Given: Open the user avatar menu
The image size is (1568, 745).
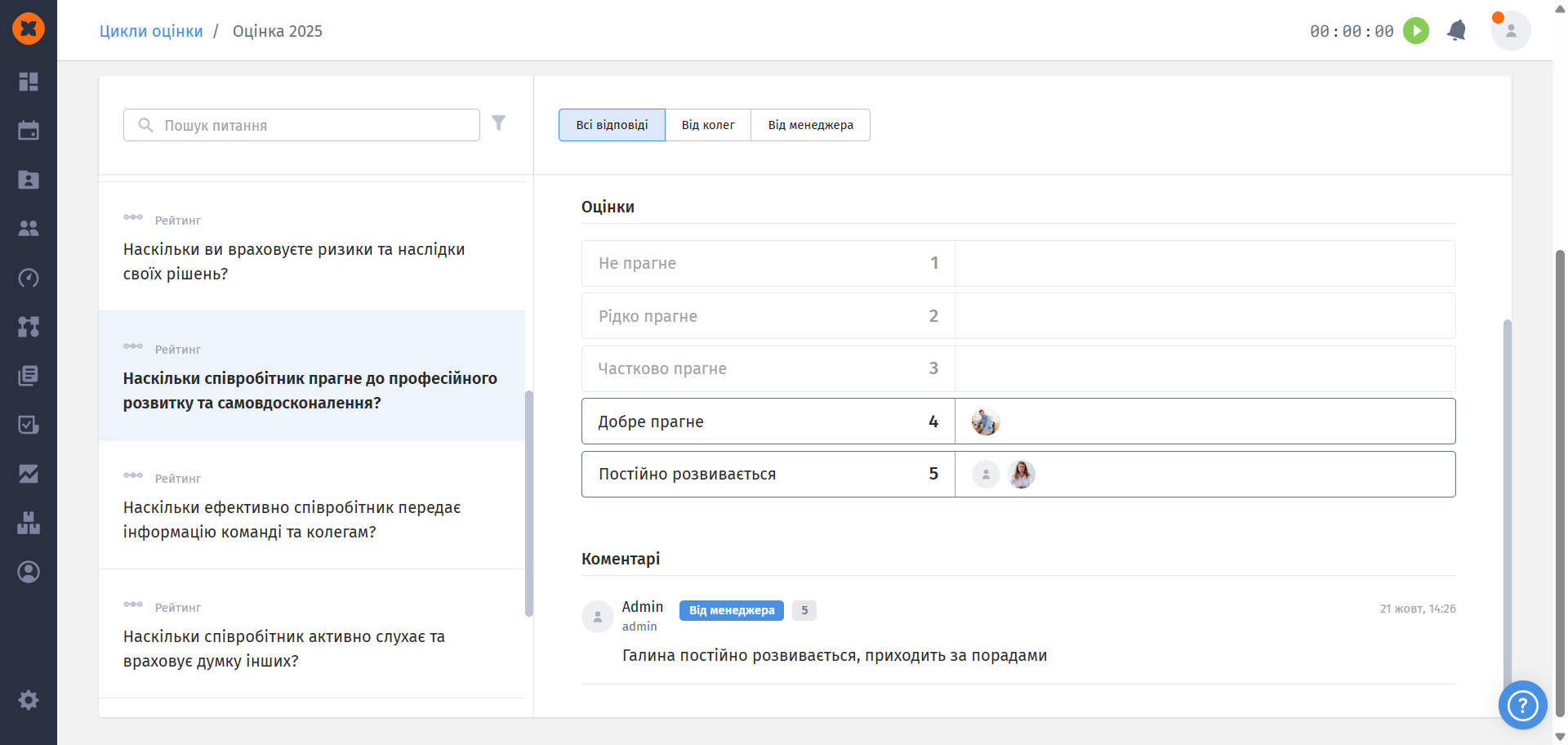Looking at the screenshot, I should pos(1511,31).
